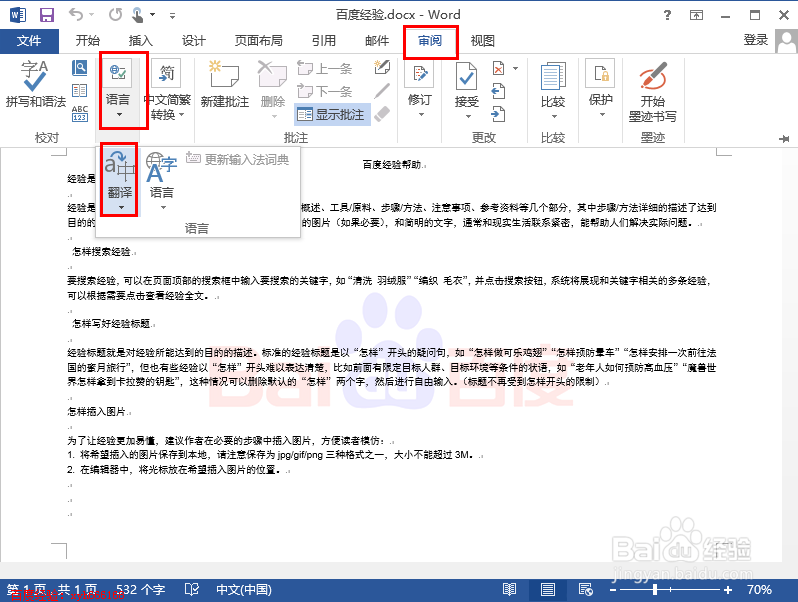Click the Word help question mark
The image size is (798, 602).
point(667,15)
